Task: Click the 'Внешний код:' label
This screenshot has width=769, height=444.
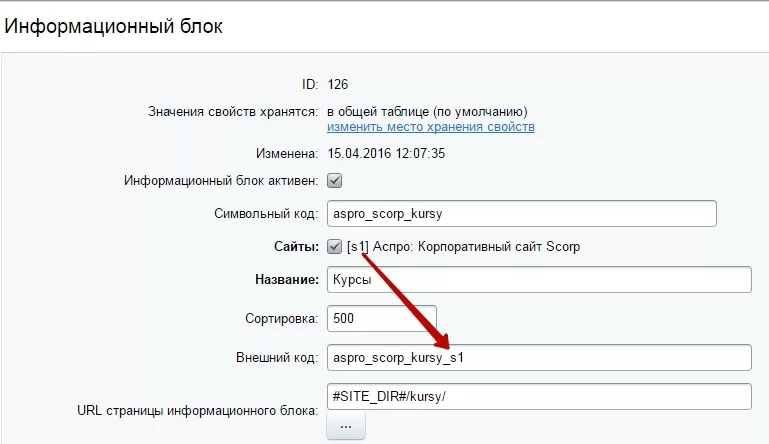Action: pyautogui.click(x=277, y=357)
